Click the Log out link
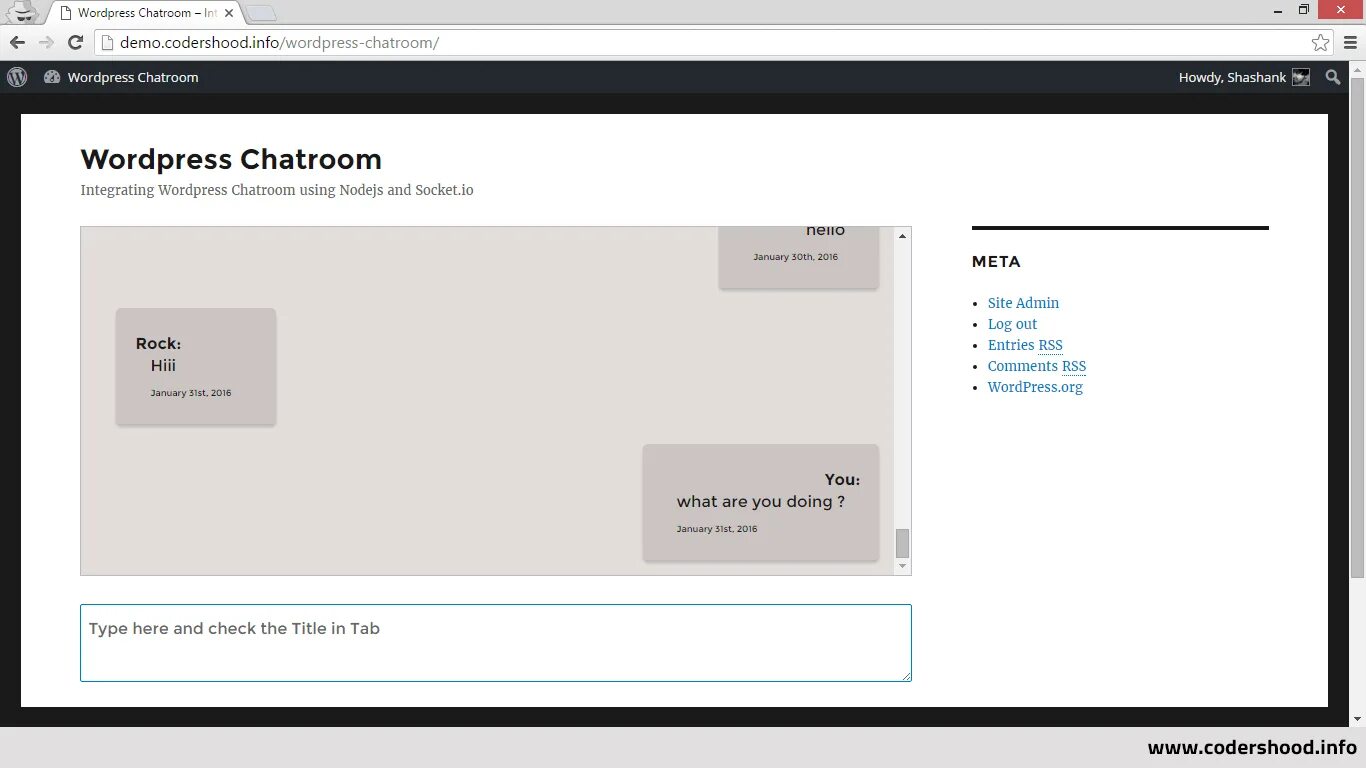 click(1012, 324)
